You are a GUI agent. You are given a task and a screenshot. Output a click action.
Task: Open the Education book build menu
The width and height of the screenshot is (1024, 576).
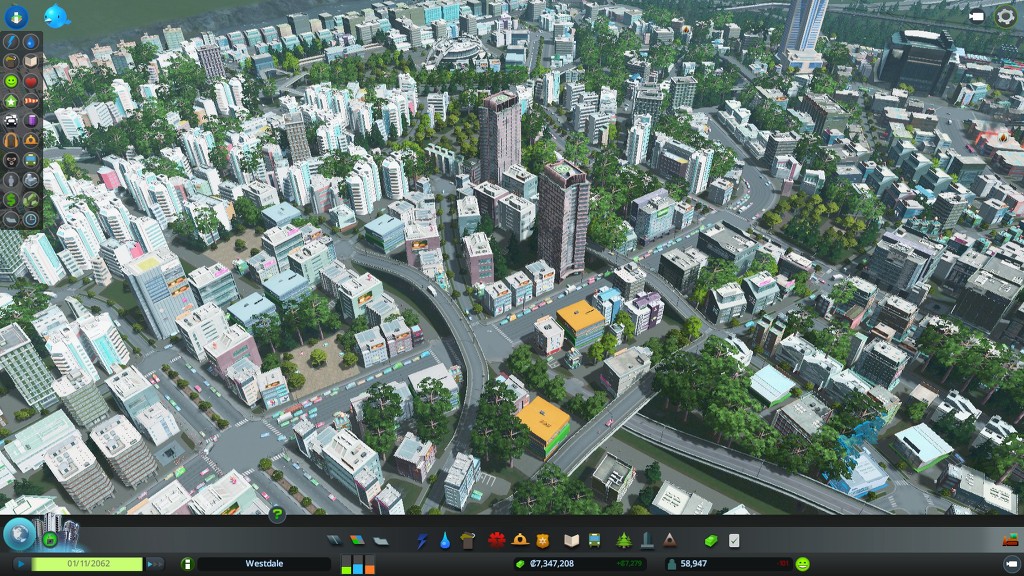(572, 541)
